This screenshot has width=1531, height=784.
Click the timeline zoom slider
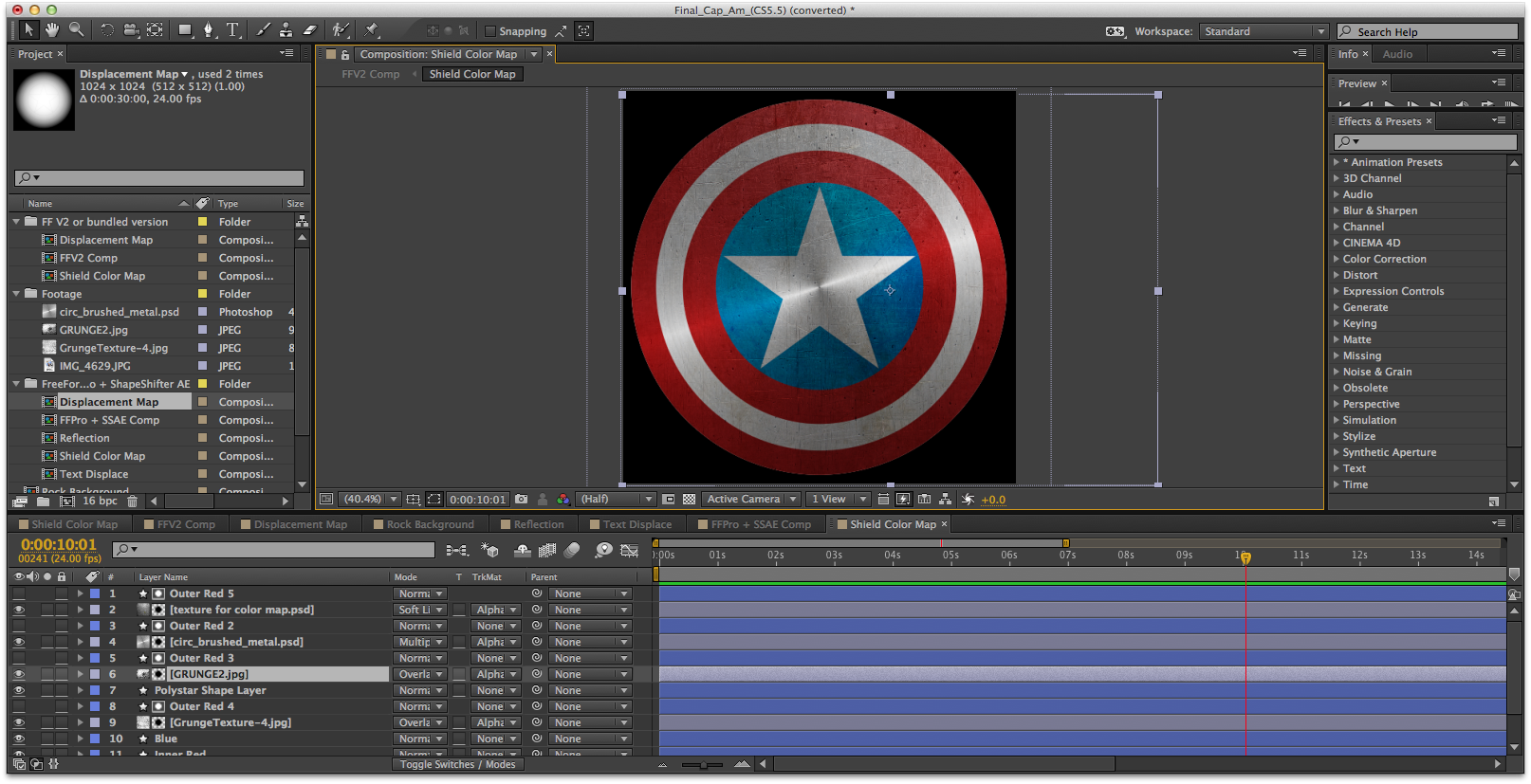coord(703,764)
